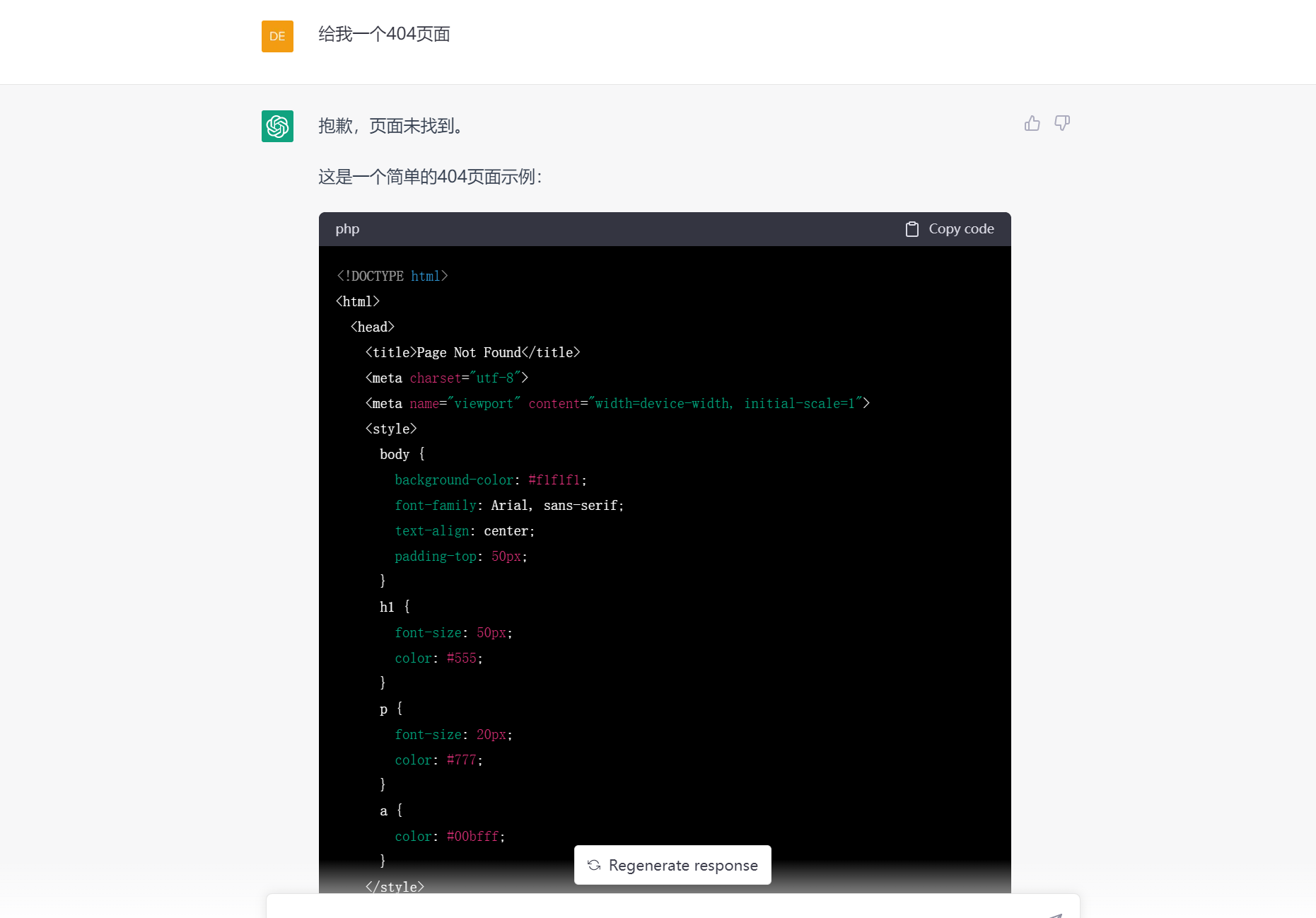Click the thumbs down feedback icon
This screenshot has height=918, width=1316.
tap(1061, 124)
